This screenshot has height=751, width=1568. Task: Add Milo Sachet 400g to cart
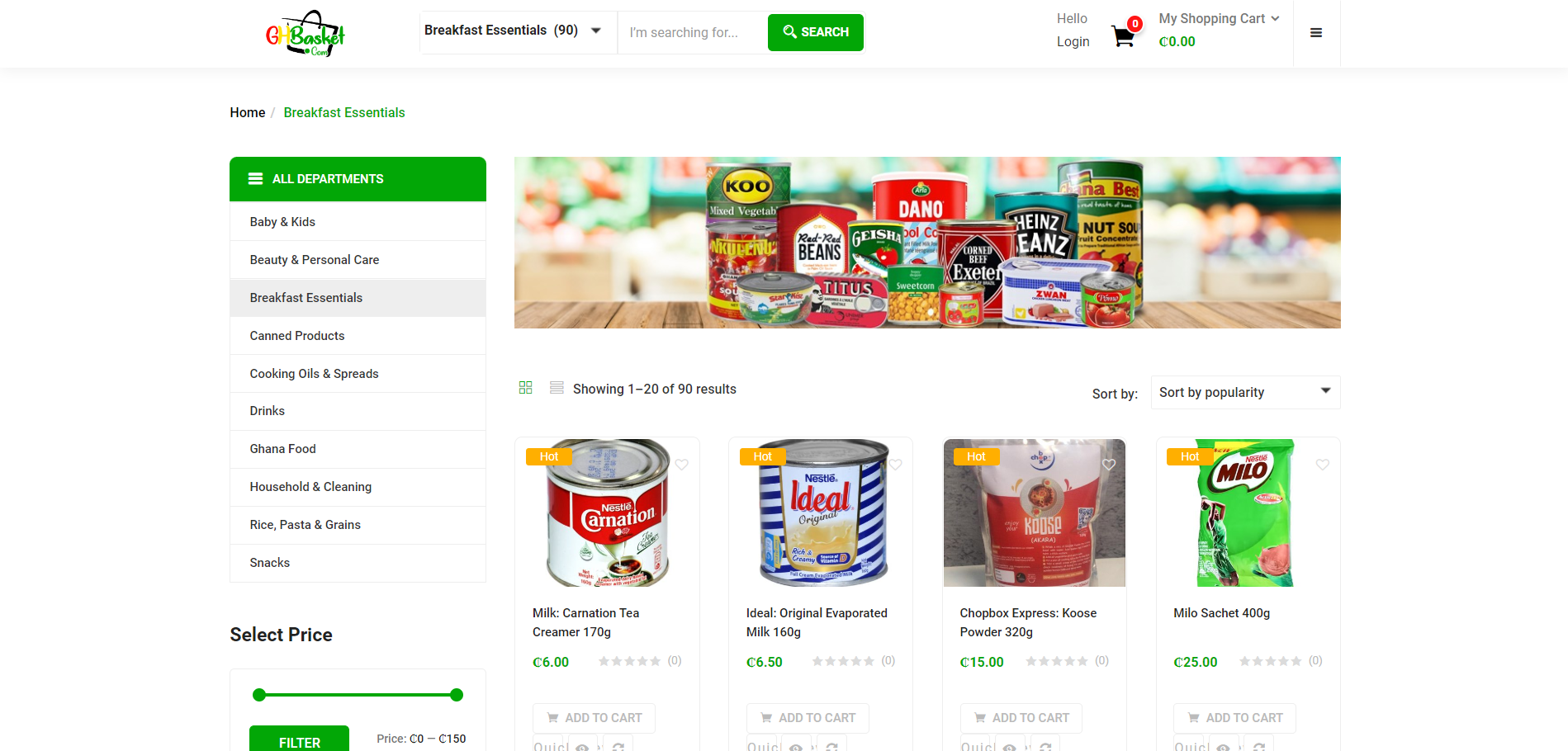point(1234,718)
